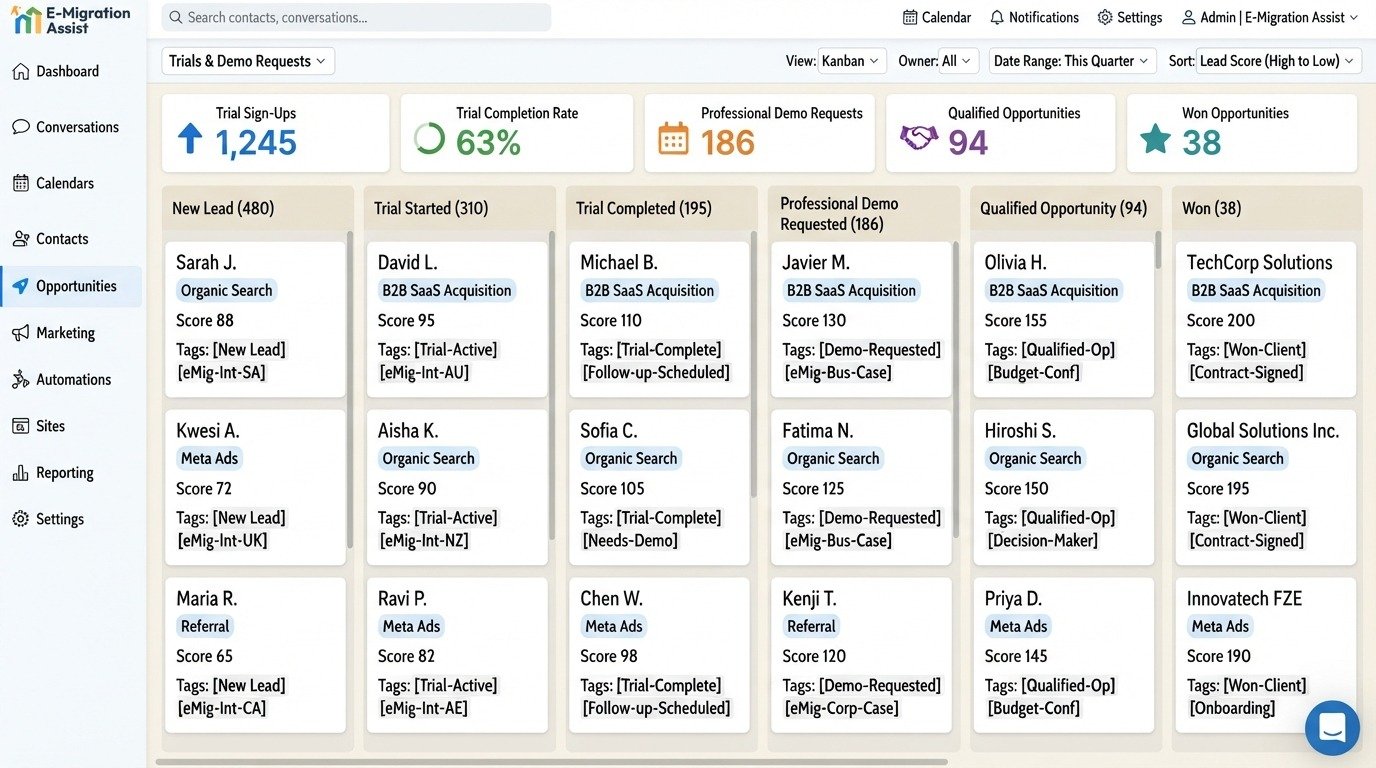Screen dimensions: 1376x768
Task: Click the New Lead column scrollbar
Action: pyautogui.click(x=350, y=390)
